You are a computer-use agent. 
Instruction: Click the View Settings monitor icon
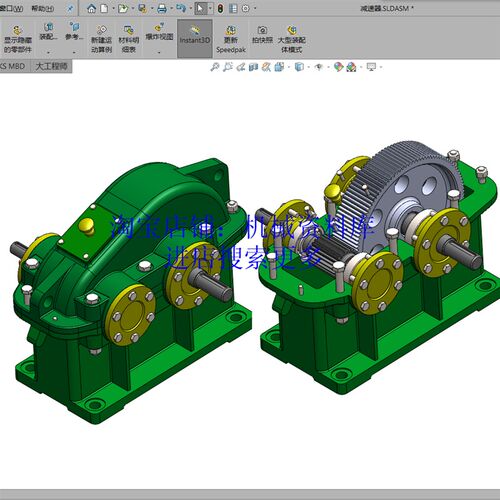[371, 67]
